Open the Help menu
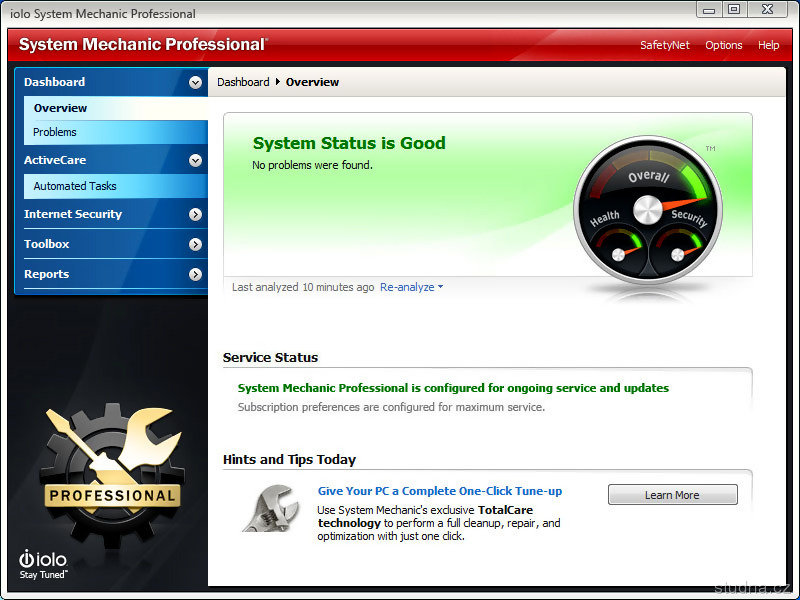Viewport: 800px width, 600px height. [768, 45]
